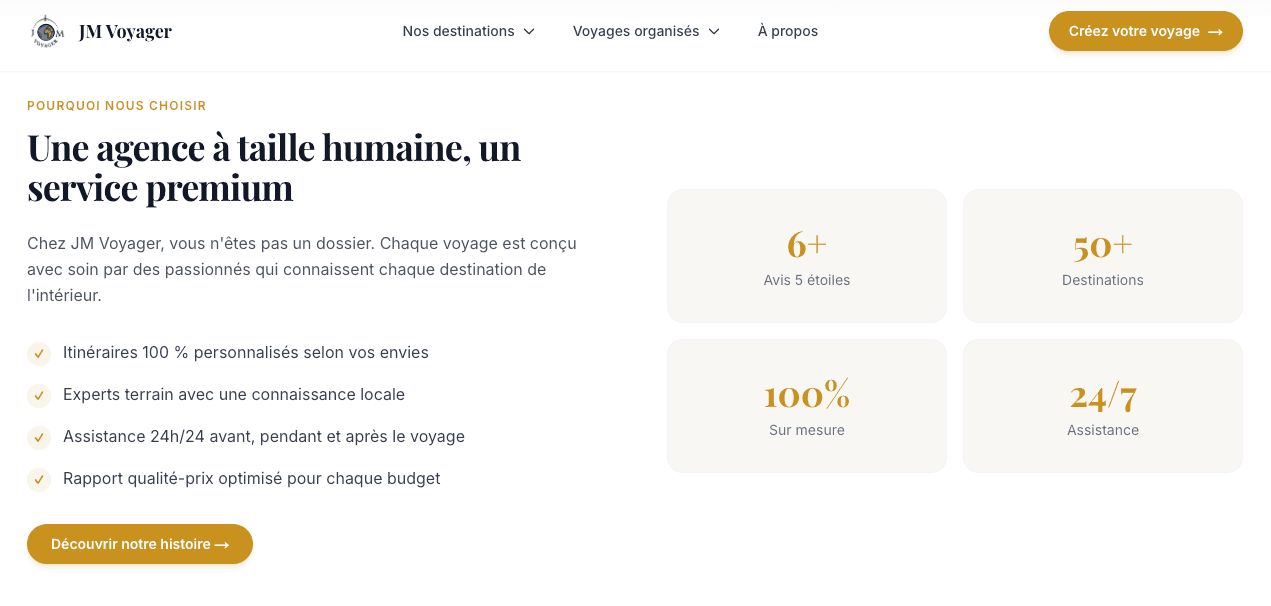Click the '100% Sur mesure' card
Image resolution: width=1271 pixels, height=606 pixels.
click(806, 405)
